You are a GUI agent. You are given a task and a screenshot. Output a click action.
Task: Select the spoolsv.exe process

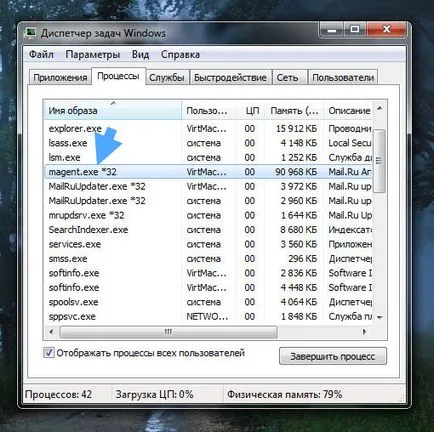(208, 302)
